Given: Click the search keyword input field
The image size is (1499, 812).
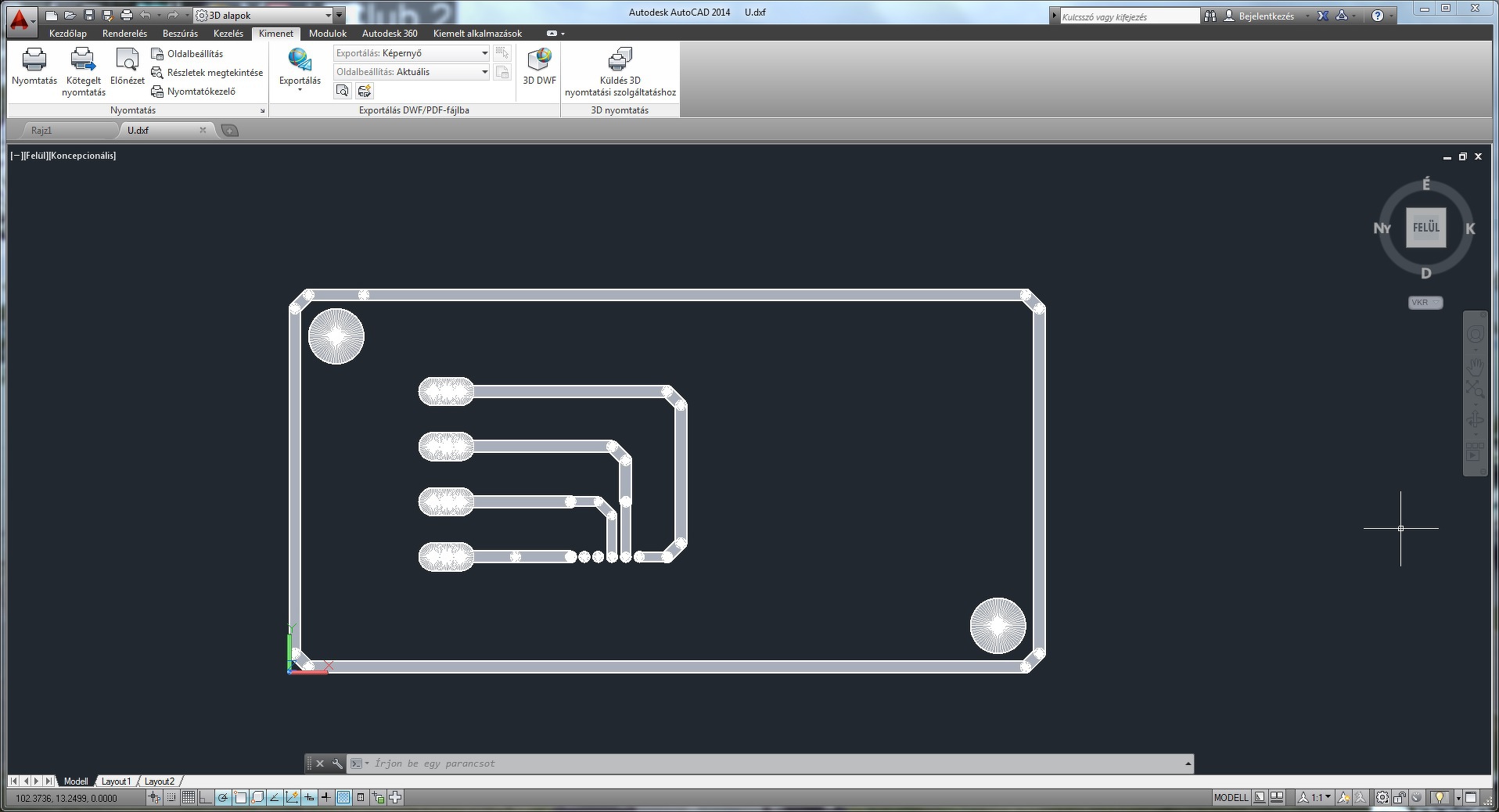Looking at the screenshot, I should click(1130, 16).
